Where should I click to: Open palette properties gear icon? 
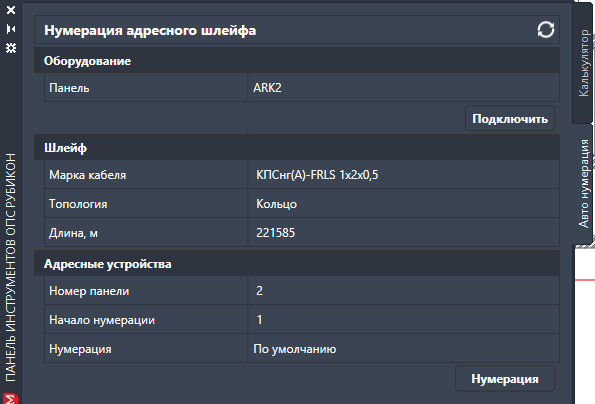click(11, 48)
